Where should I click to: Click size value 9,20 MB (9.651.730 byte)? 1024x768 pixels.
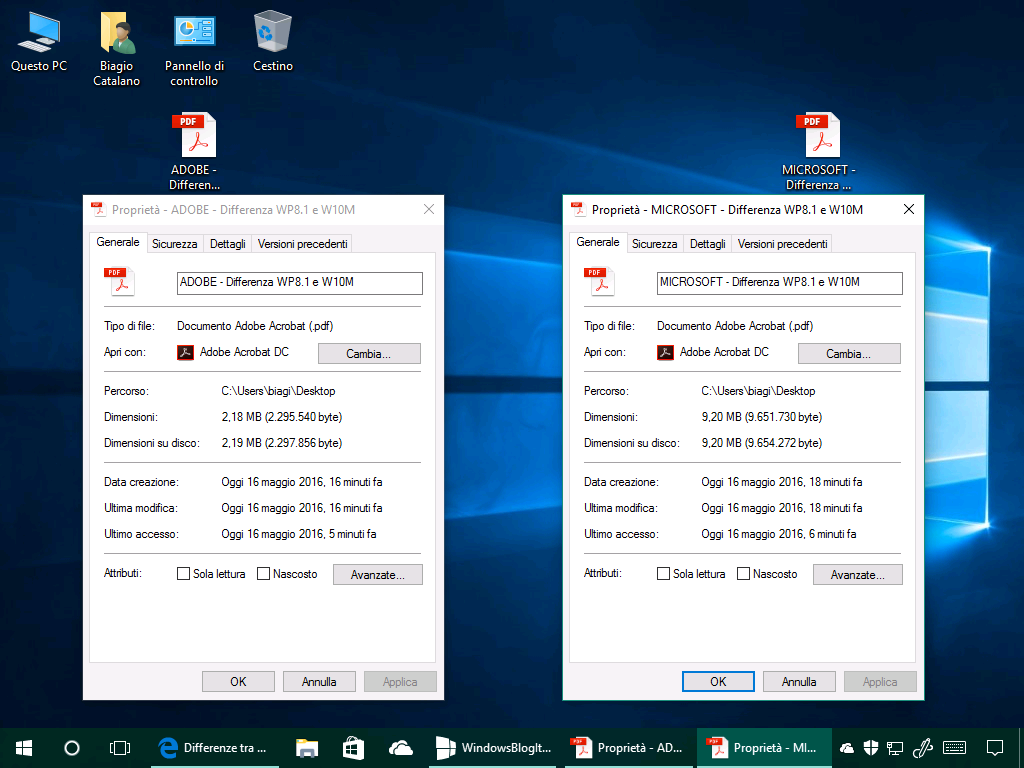761,417
